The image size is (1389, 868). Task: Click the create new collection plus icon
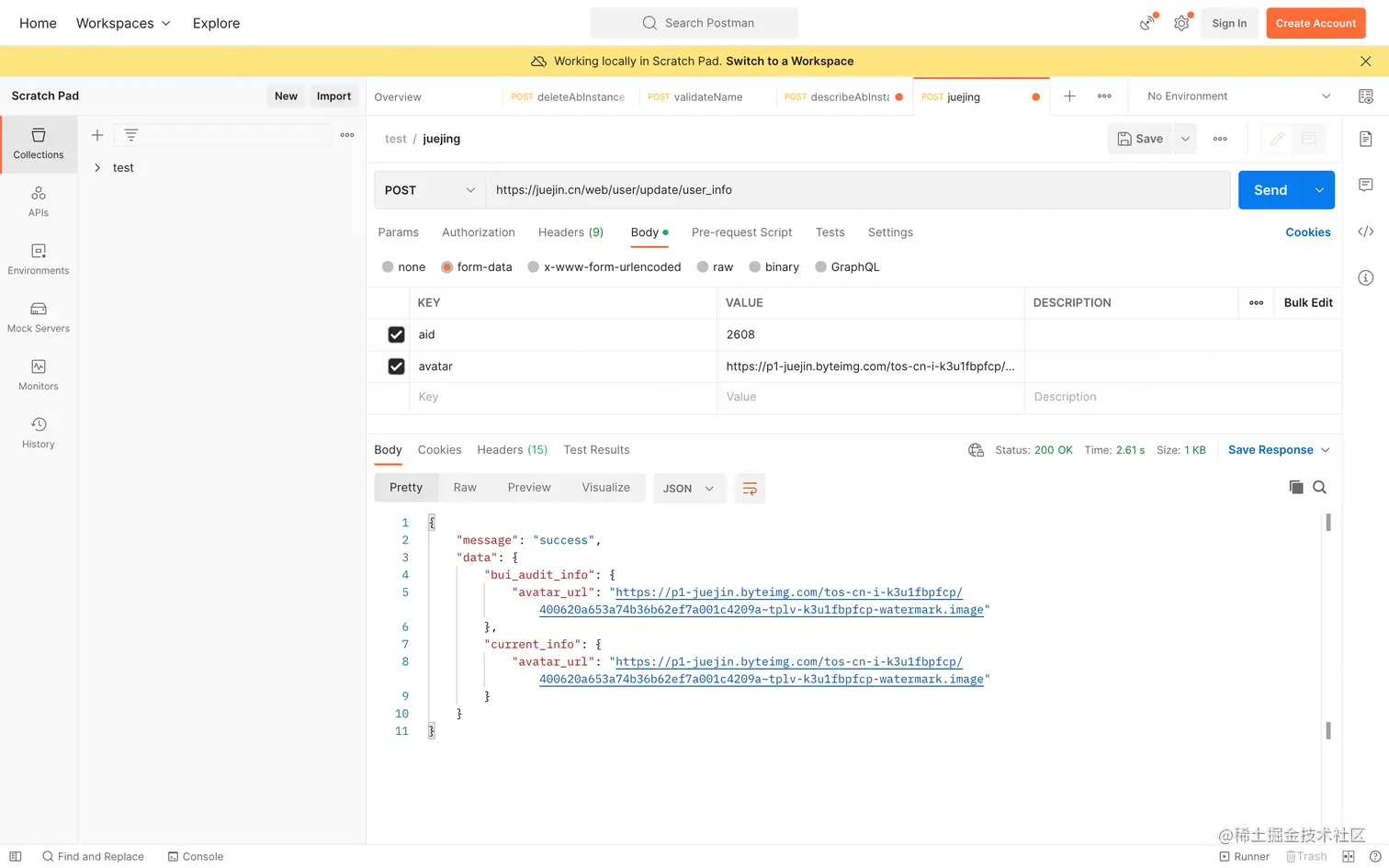[x=97, y=135]
